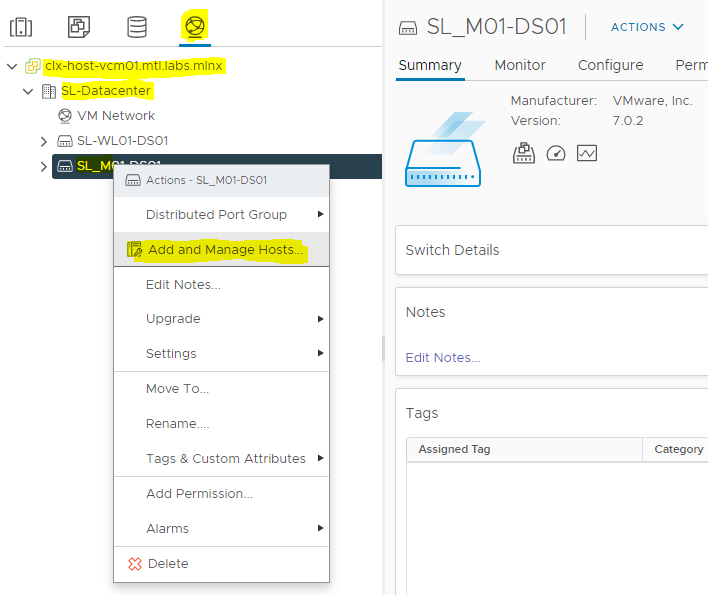Open Tags & Custom Attributes submenu
The height and width of the screenshot is (595, 708).
coord(221,459)
